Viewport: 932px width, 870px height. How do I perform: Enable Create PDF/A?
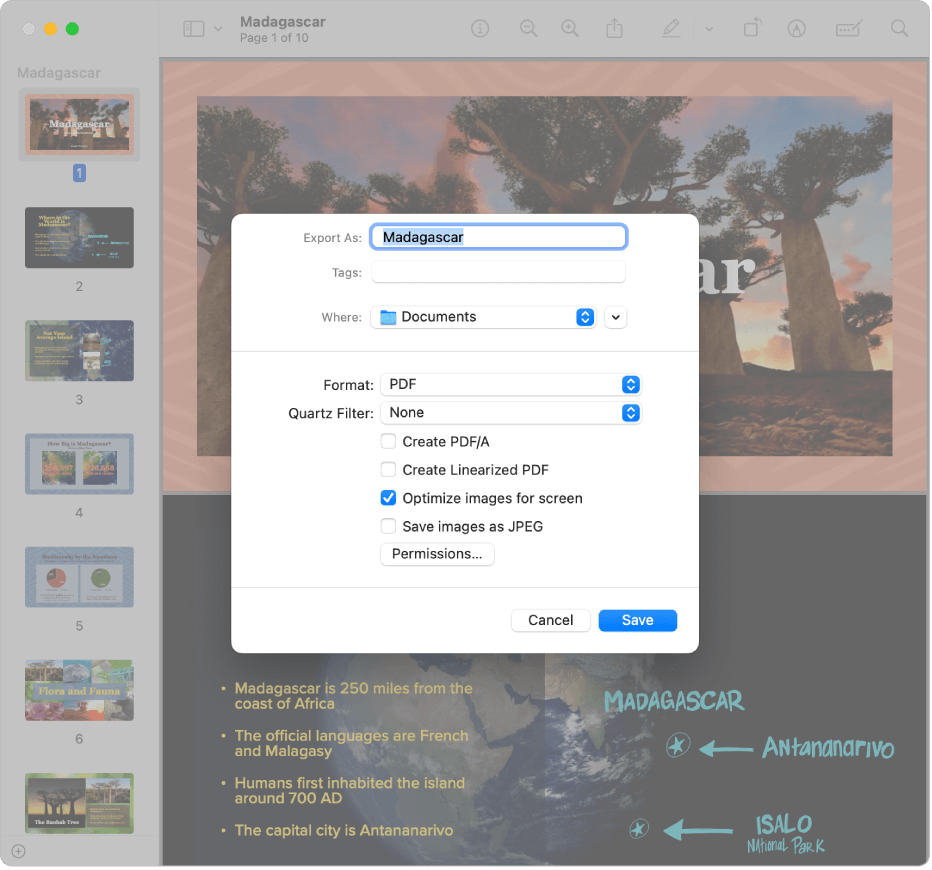[x=388, y=441]
